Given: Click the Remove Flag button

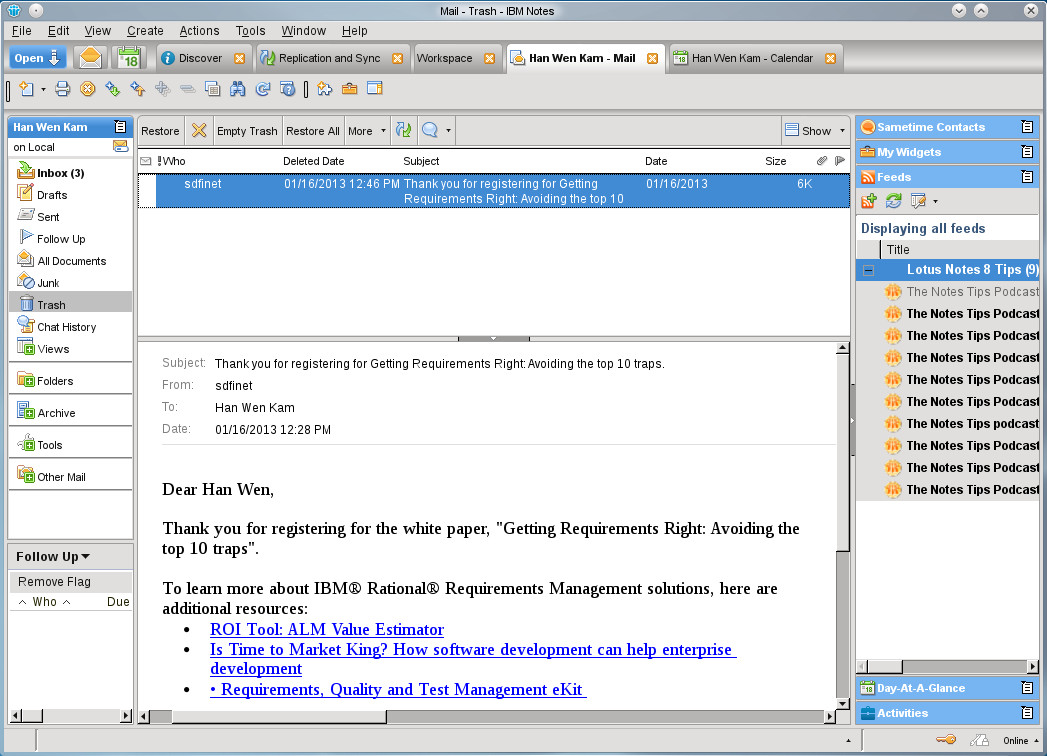Looking at the screenshot, I should [54, 582].
